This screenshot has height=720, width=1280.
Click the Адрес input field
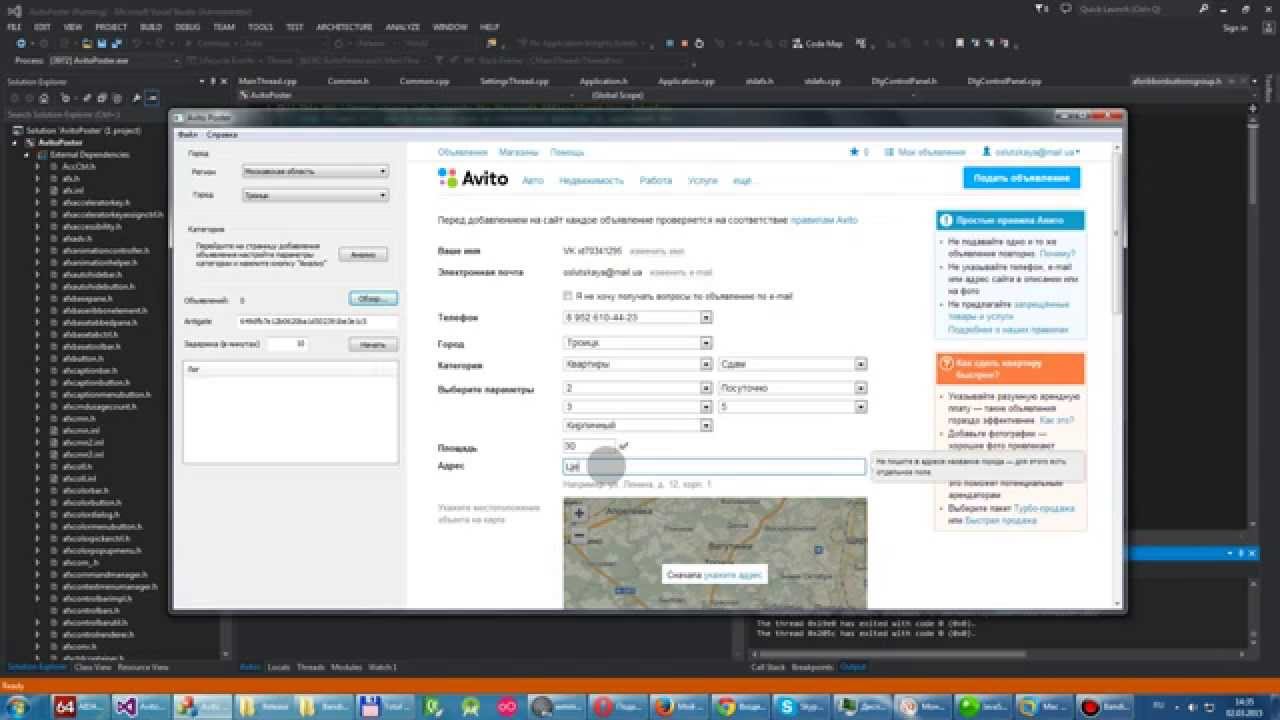tap(714, 467)
